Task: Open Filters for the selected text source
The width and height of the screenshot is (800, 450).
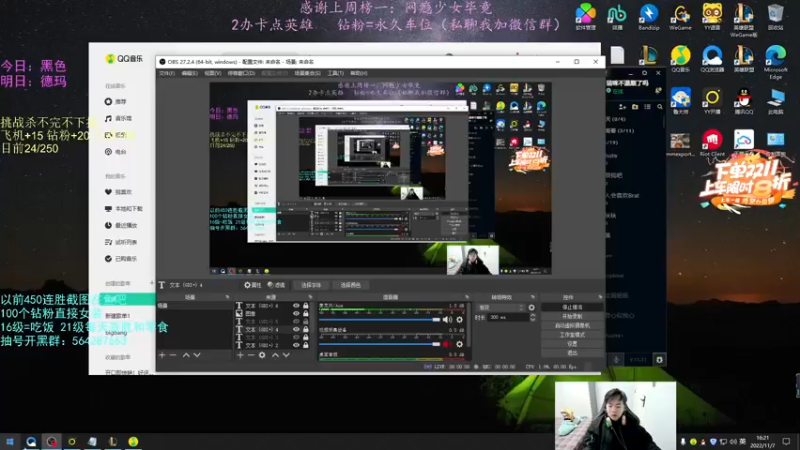Action: coord(277,285)
